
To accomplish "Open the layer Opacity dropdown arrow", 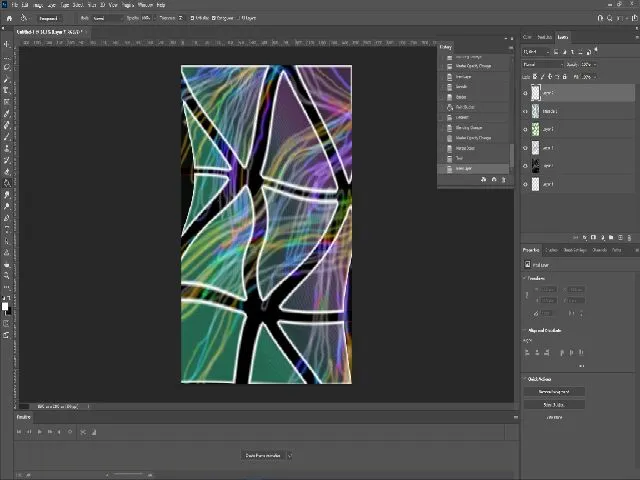I will (595, 64).
